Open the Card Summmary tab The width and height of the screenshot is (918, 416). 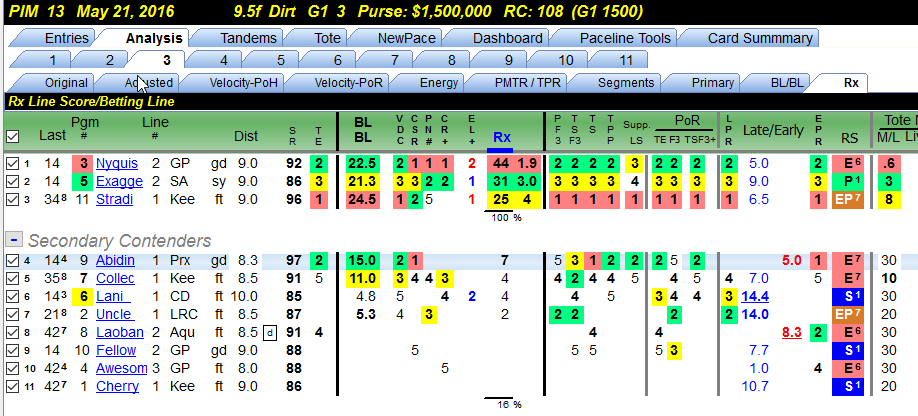760,39
